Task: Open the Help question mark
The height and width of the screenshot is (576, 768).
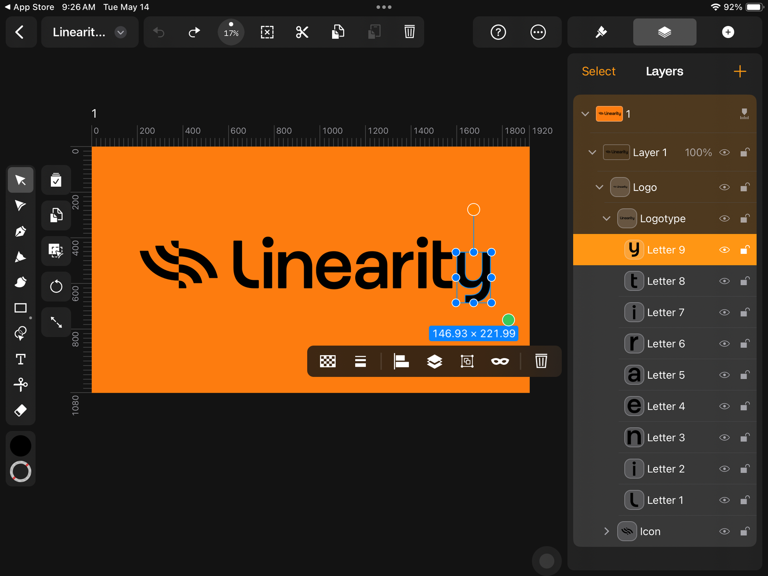Action: [x=498, y=32]
